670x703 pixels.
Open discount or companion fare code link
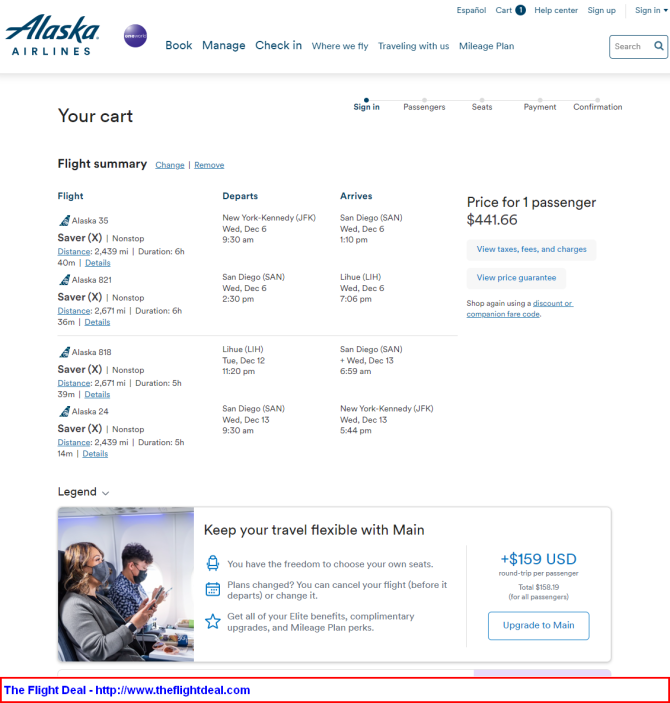click(x=520, y=308)
